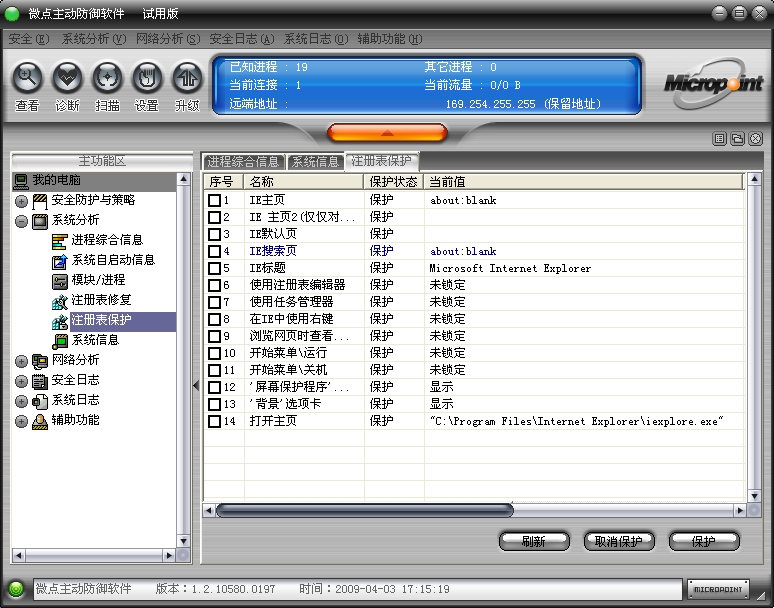This screenshot has width=774, height=608.
Task: Click the small round close-panel icon
Action: point(755,139)
